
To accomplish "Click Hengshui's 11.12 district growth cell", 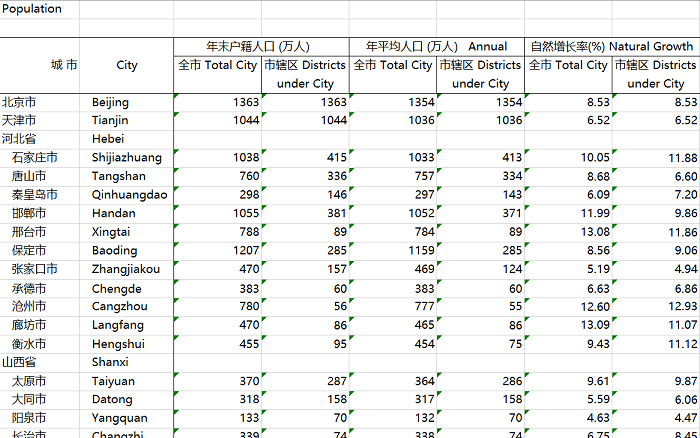I will [656, 344].
